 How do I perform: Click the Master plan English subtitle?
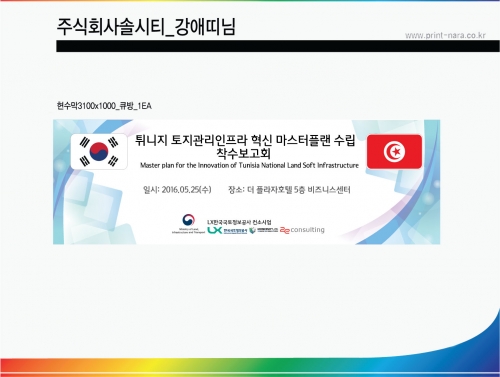(249, 165)
